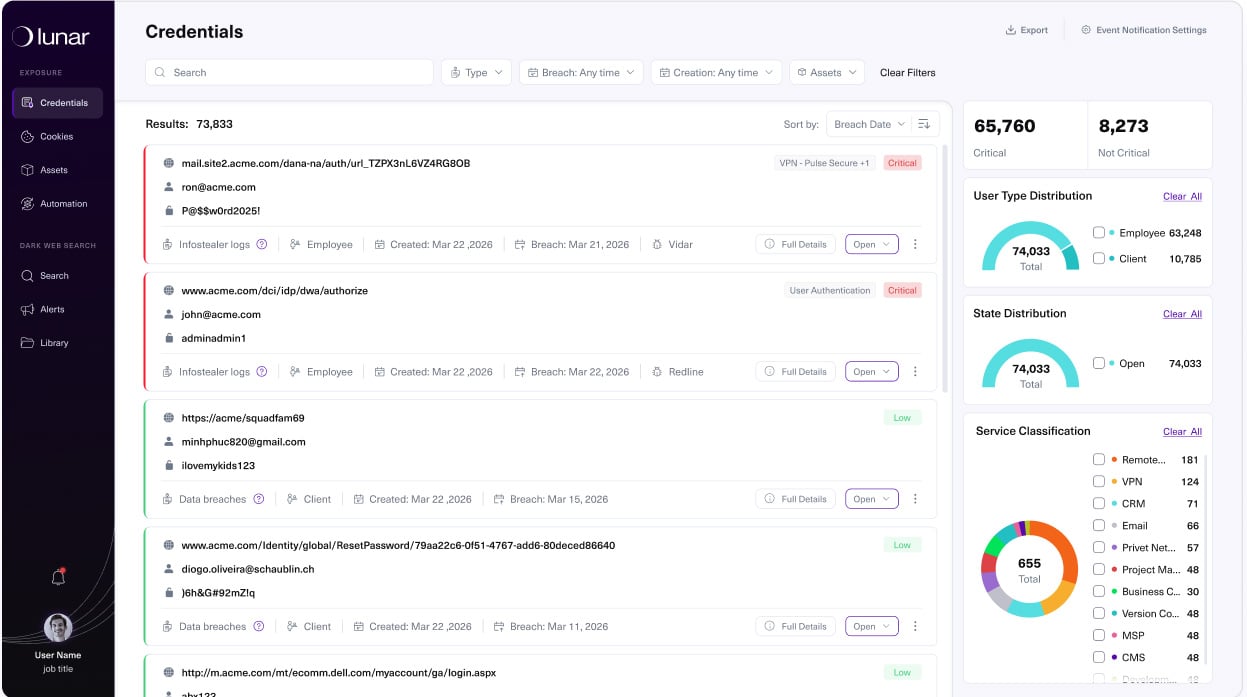Open Event Notification Settings
The image size is (1247, 697).
click(1144, 30)
